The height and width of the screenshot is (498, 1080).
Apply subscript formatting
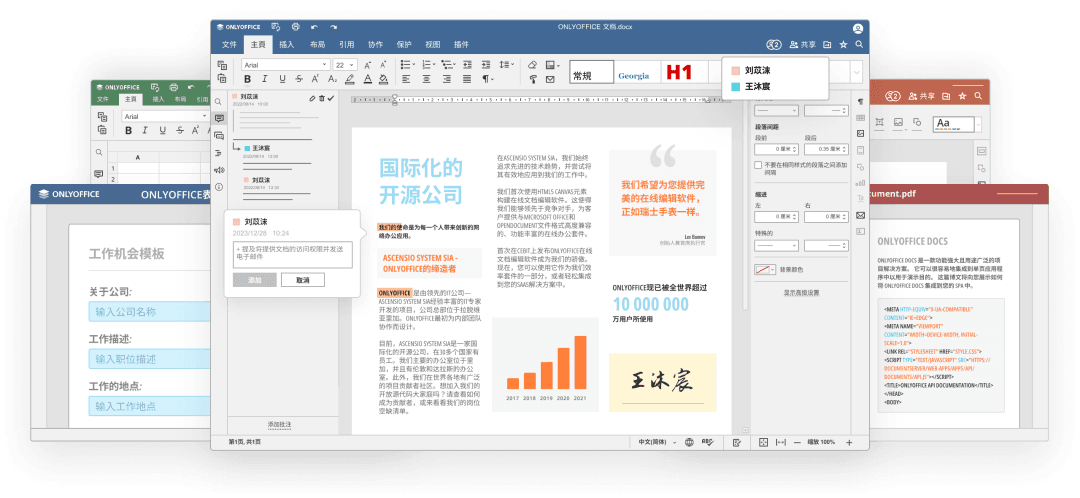[x=332, y=79]
